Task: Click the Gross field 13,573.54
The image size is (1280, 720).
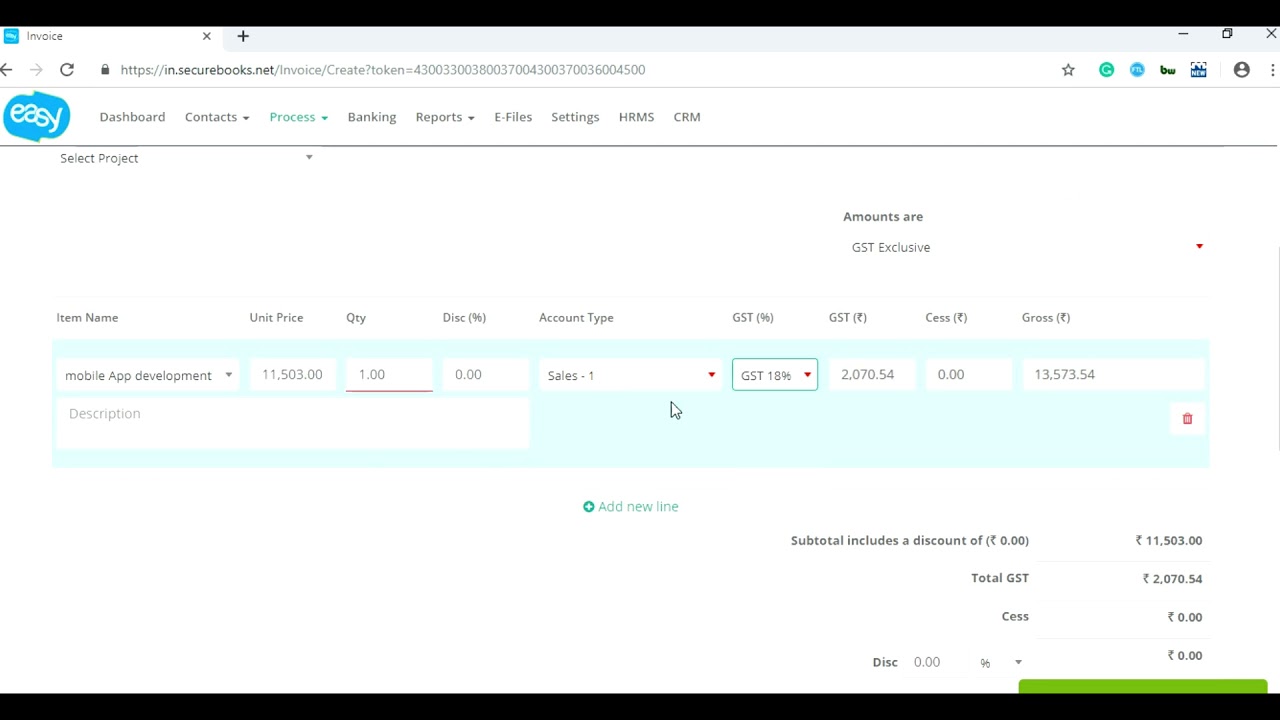Action: [x=1112, y=374]
